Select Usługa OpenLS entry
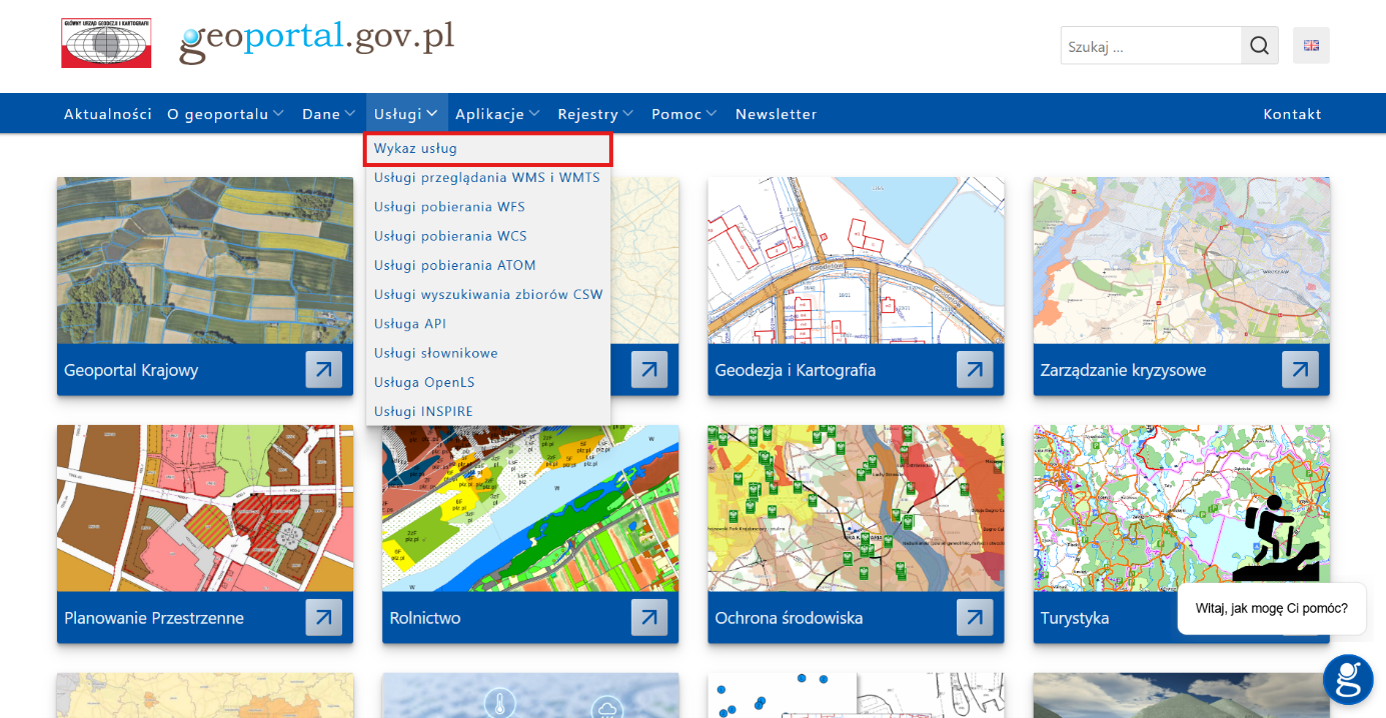This screenshot has height=718, width=1386. pos(488,382)
